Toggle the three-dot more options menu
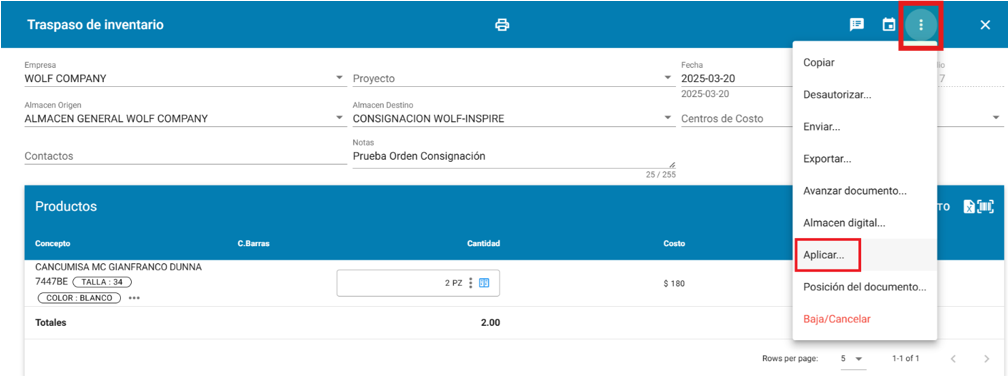This screenshot has height=376, width=1008. pos(921,25)
